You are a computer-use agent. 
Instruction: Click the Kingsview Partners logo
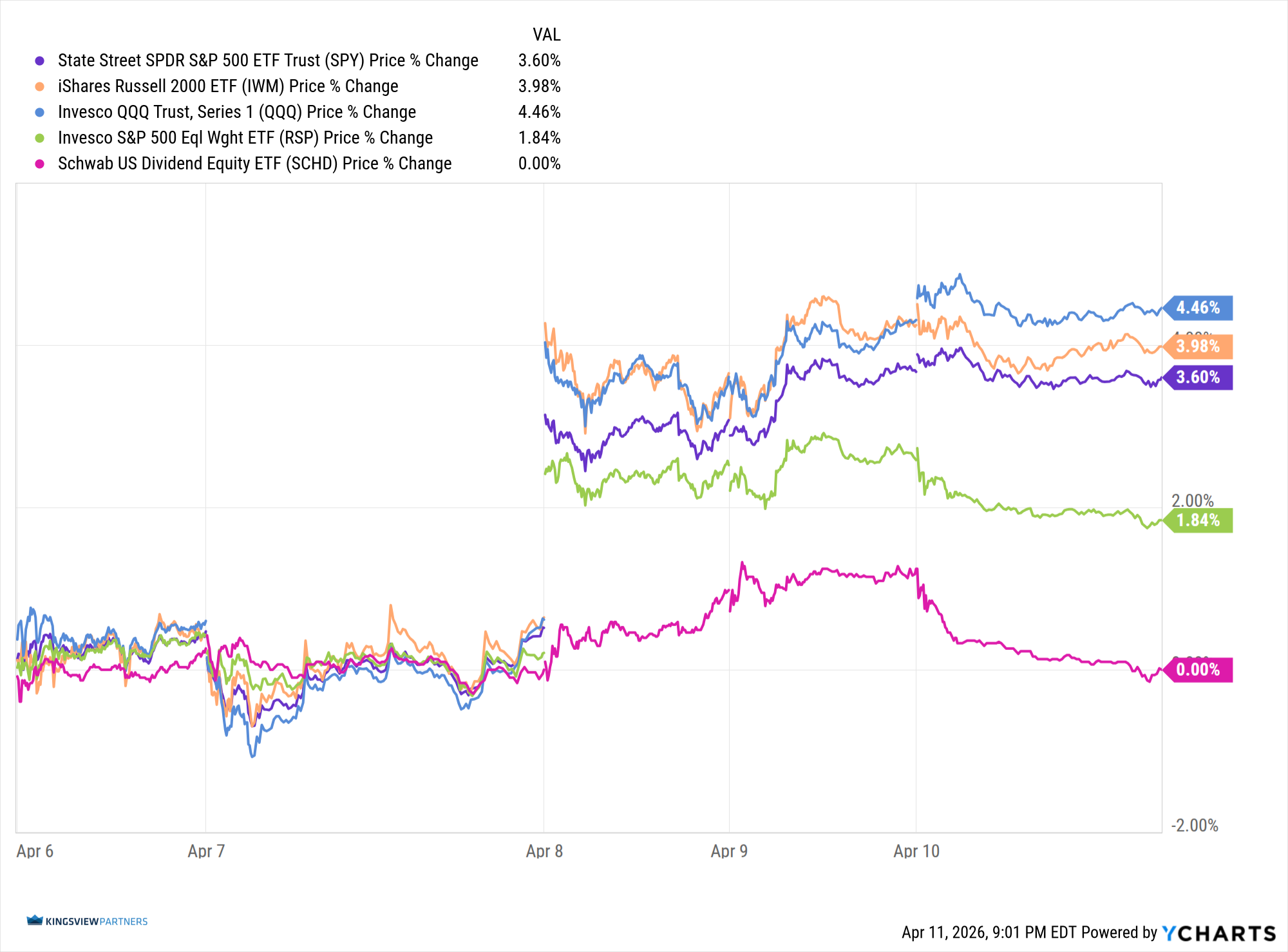coord(88,921)
